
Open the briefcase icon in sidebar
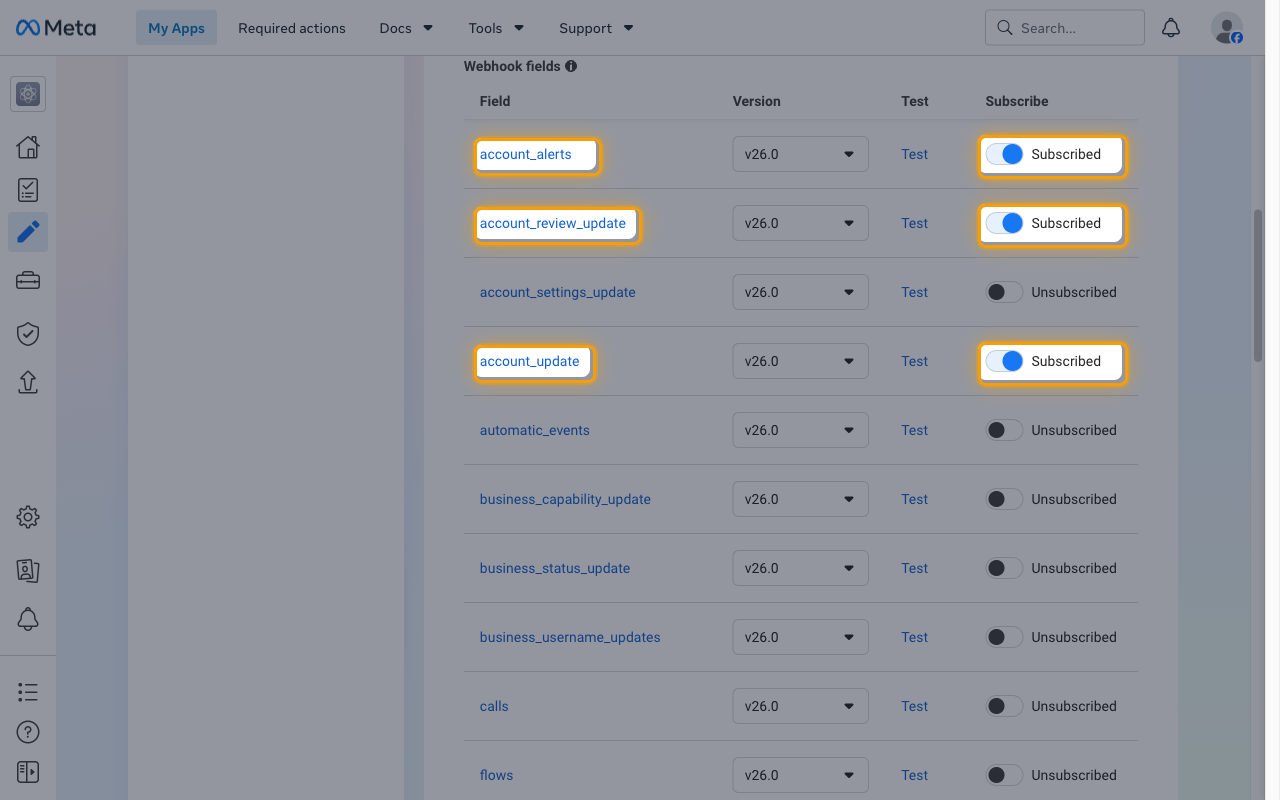click(x=28, y=281)
